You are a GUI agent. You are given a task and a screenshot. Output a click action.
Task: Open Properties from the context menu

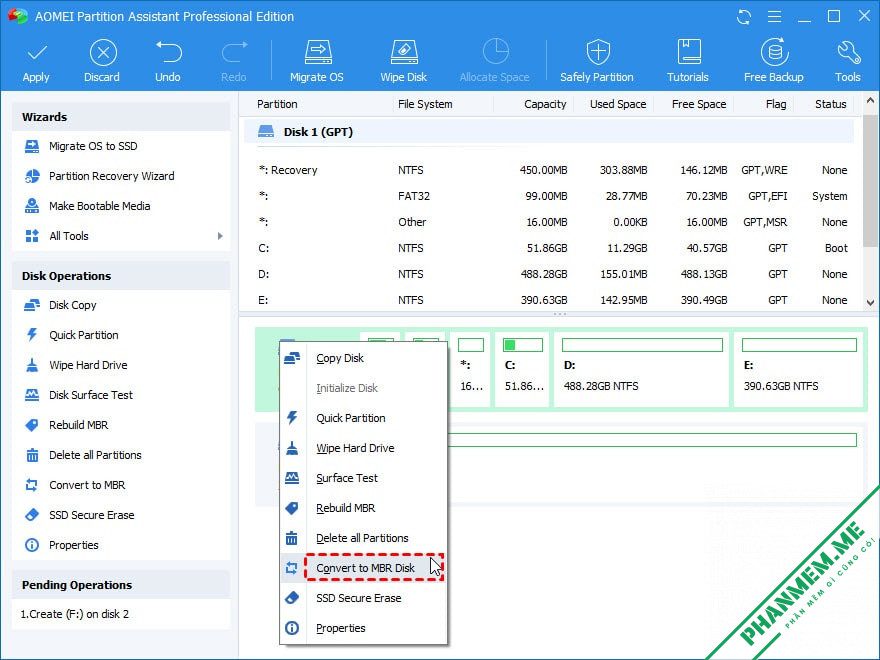[x=363, y=629]
